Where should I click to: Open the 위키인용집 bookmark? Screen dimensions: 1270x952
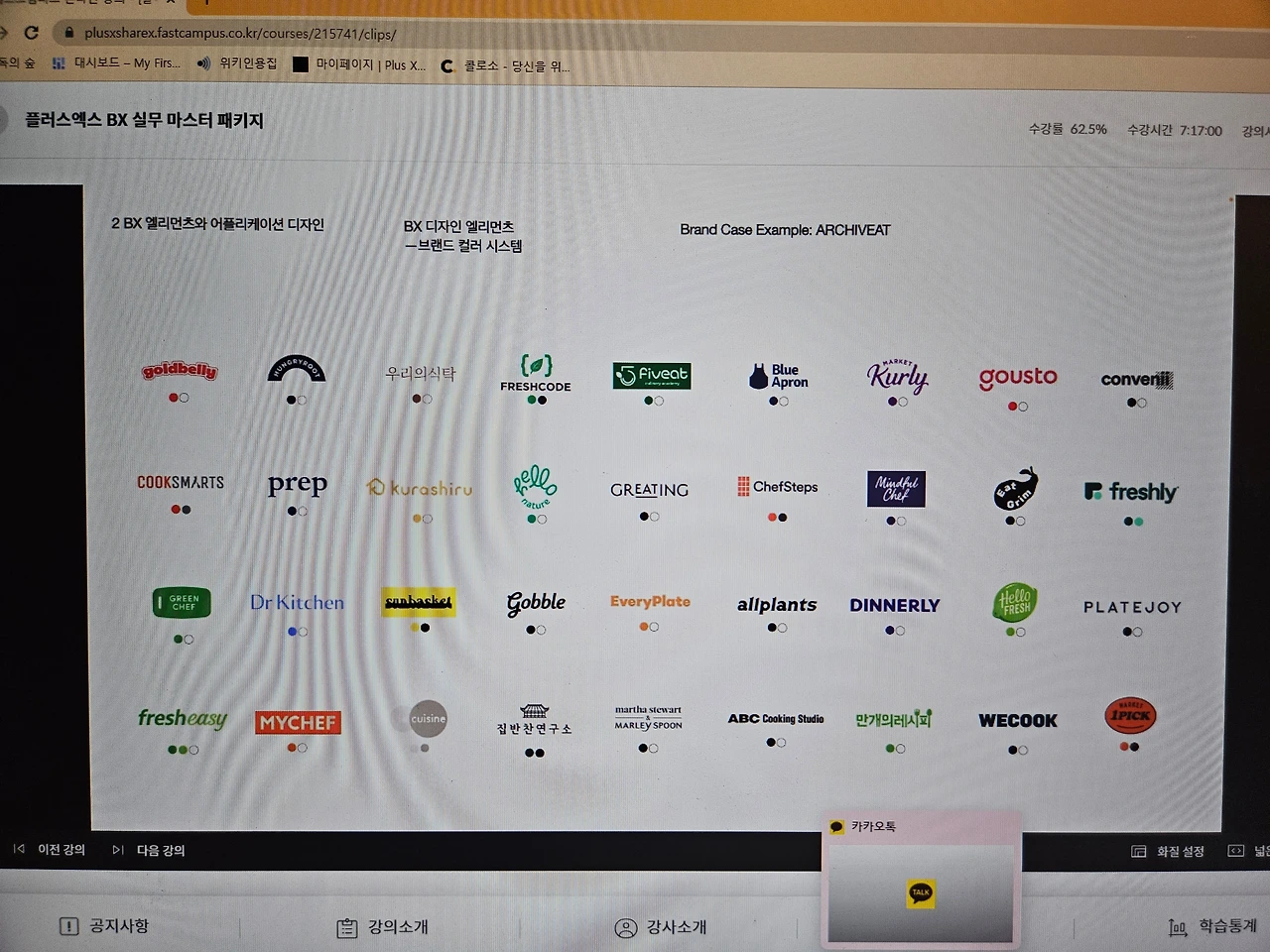(x=237, y=63)
